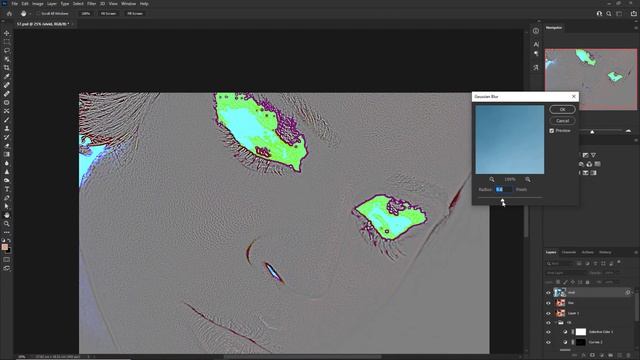Screen dimensions: 640x360
Task: Hide the Selective Color 1 layer
Action: [x=548, y=332]
